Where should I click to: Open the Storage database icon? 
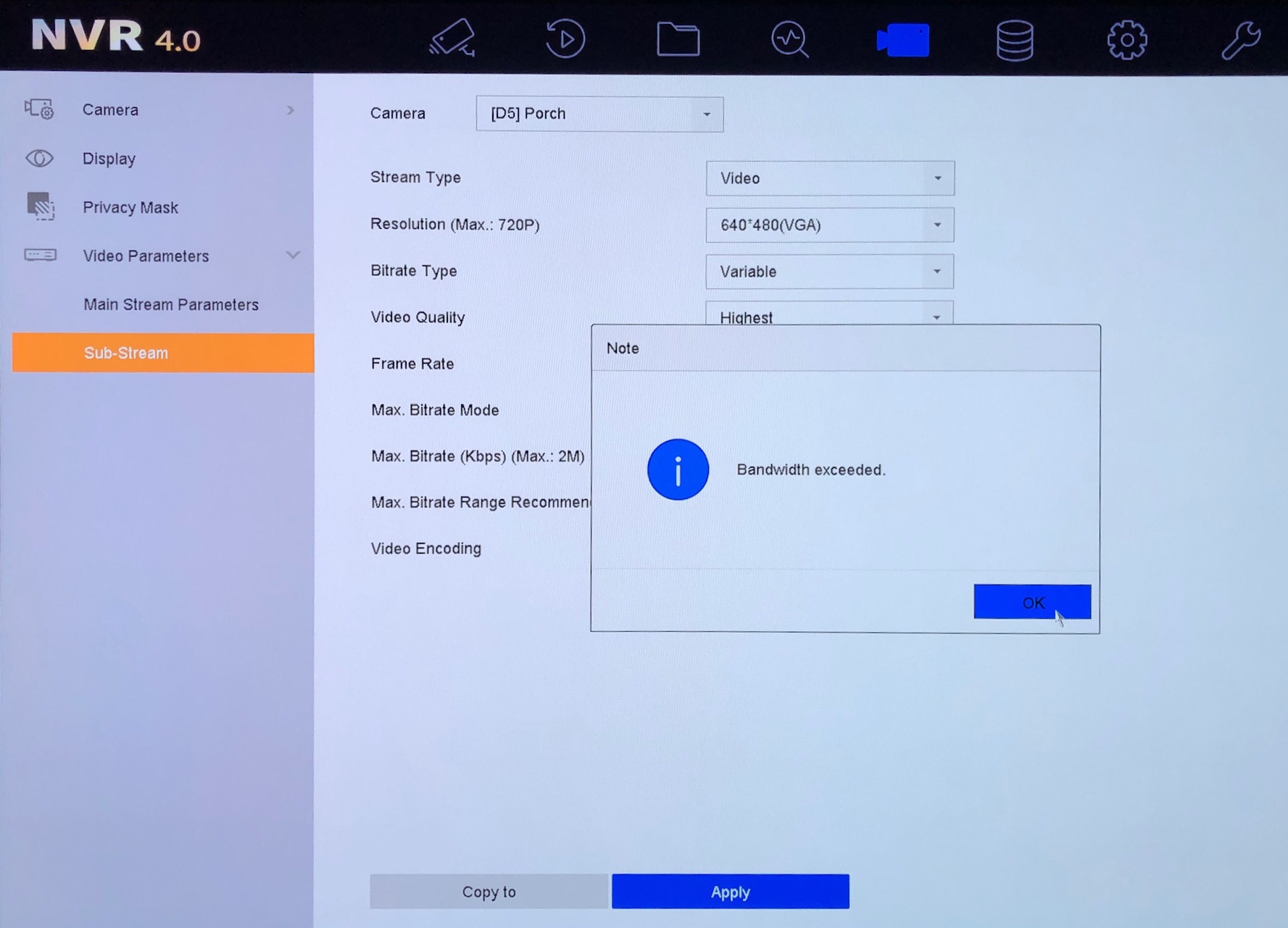(x=1015, y=40)
